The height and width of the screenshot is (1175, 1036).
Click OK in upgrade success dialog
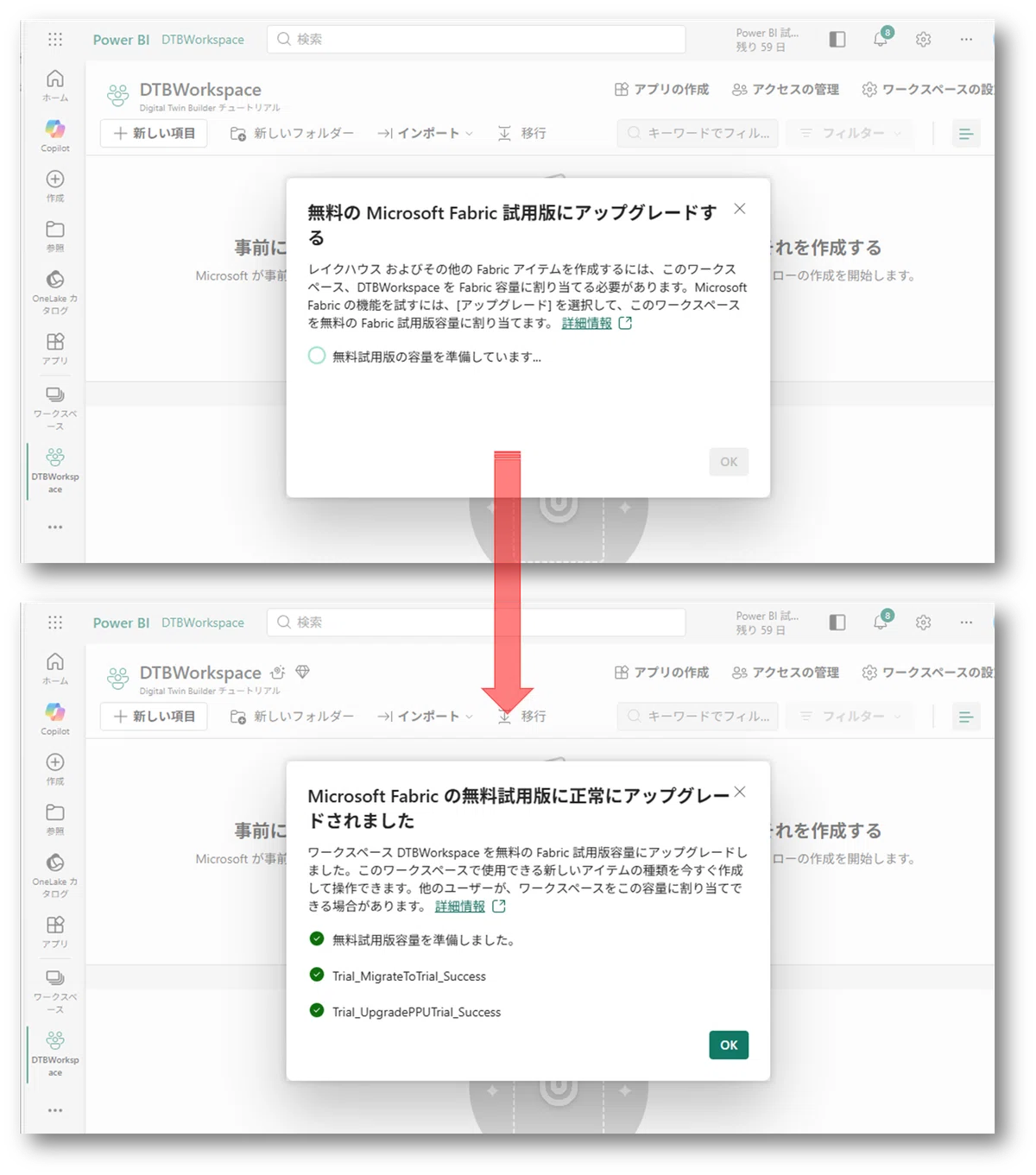pyautogui.click(x=729, y=1045)
